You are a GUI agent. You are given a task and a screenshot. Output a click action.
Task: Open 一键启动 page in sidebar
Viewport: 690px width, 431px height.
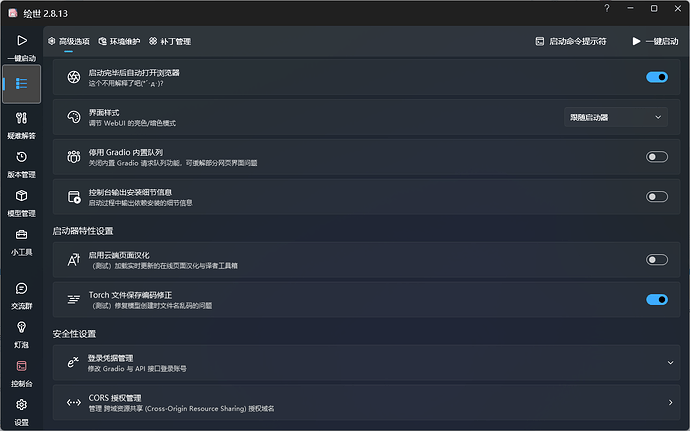coord(22,46)
